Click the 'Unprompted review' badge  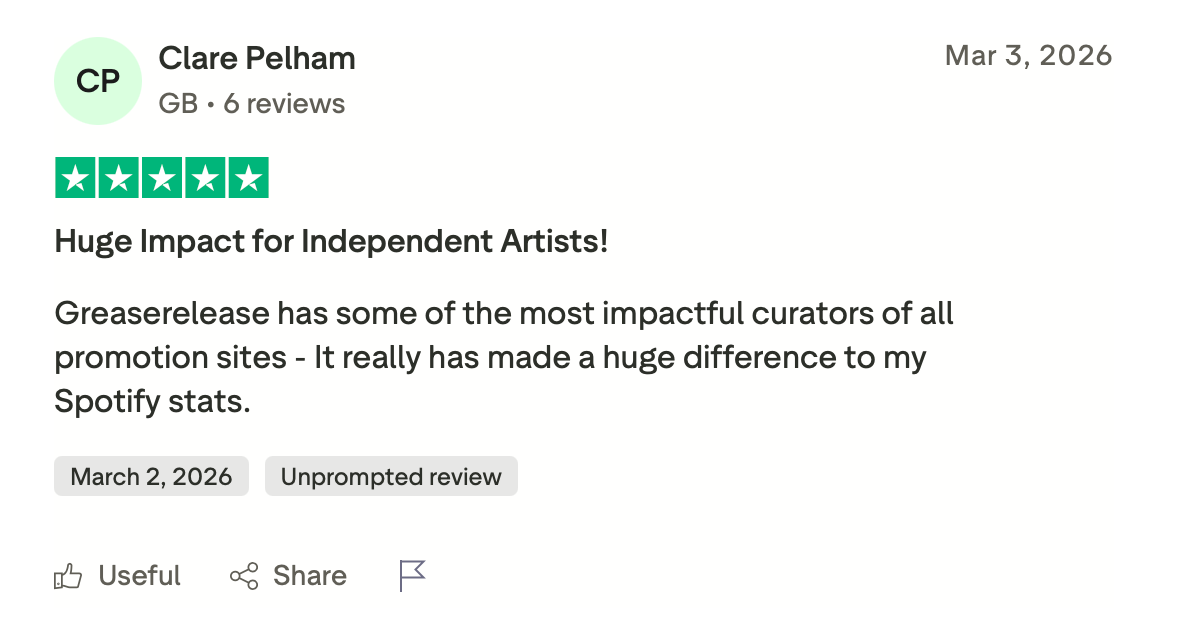391,477
